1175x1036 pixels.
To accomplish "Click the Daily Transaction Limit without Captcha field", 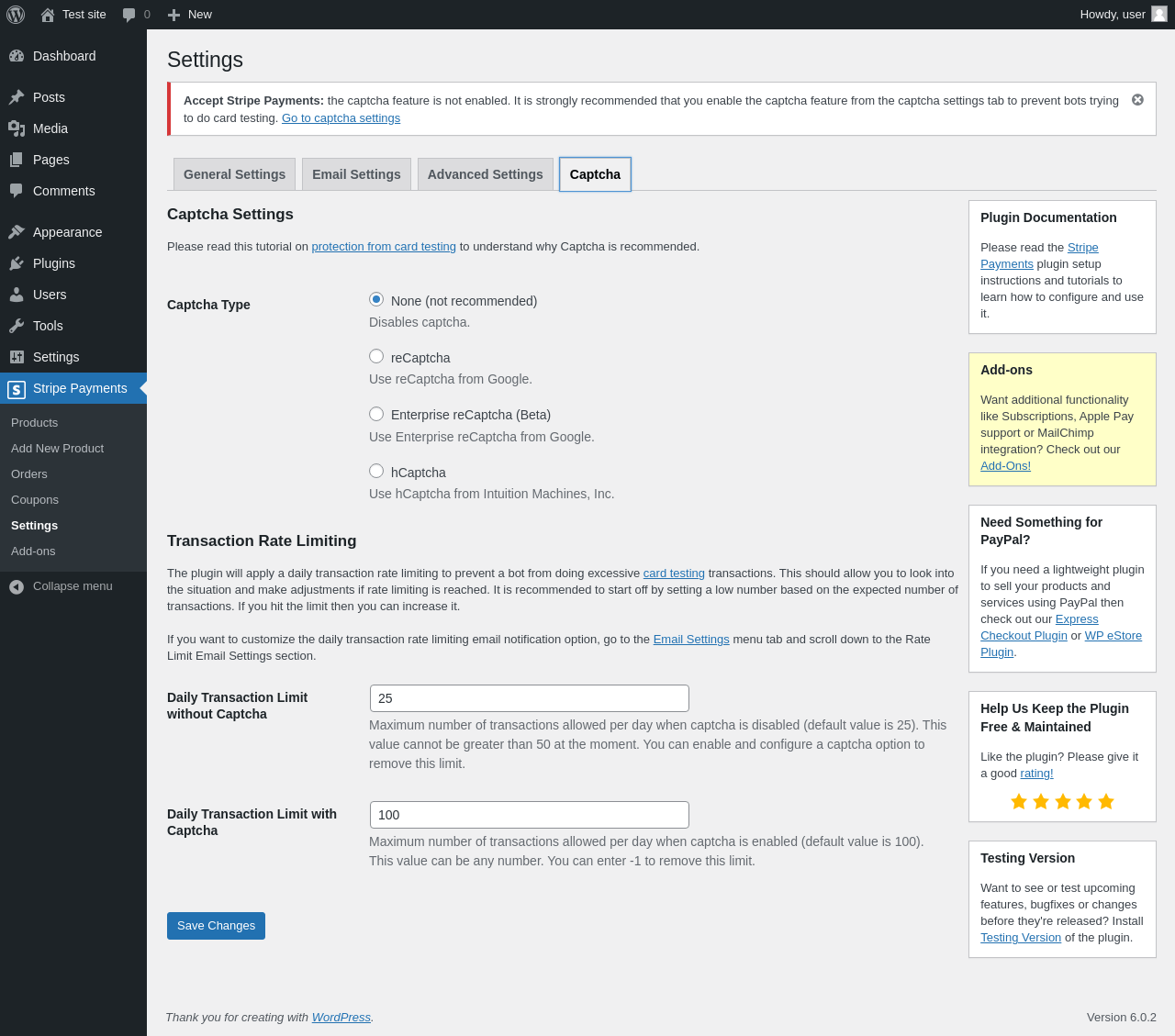I will [530, 698].
